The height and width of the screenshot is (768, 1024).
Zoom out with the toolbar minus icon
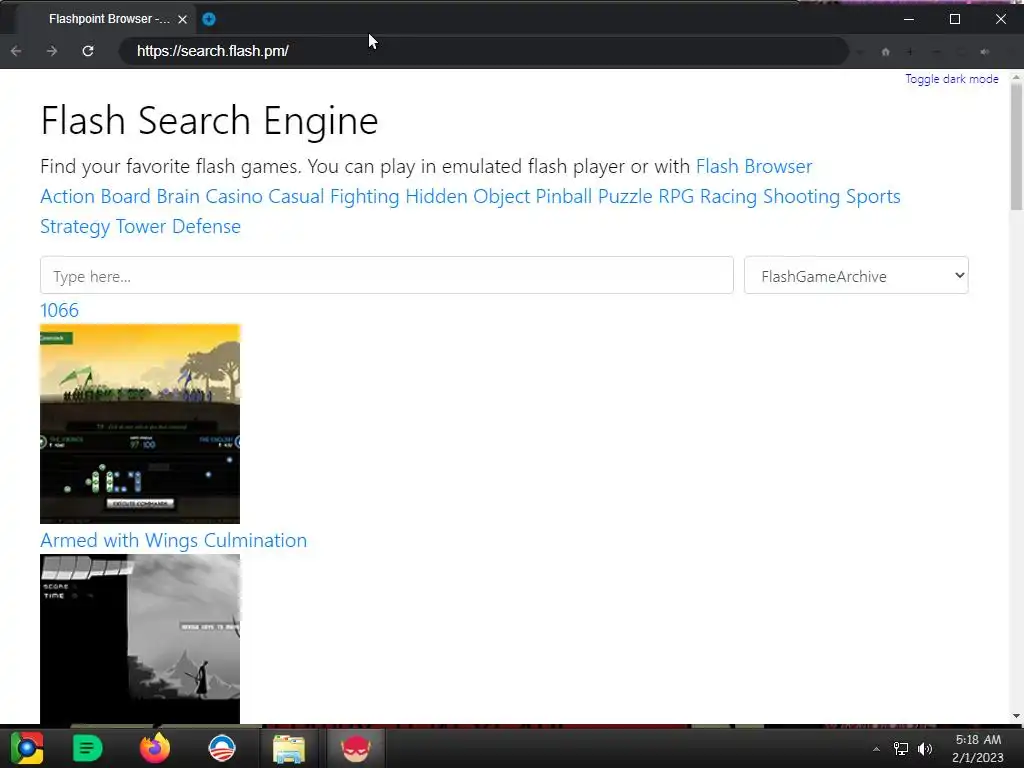[936, 52]
